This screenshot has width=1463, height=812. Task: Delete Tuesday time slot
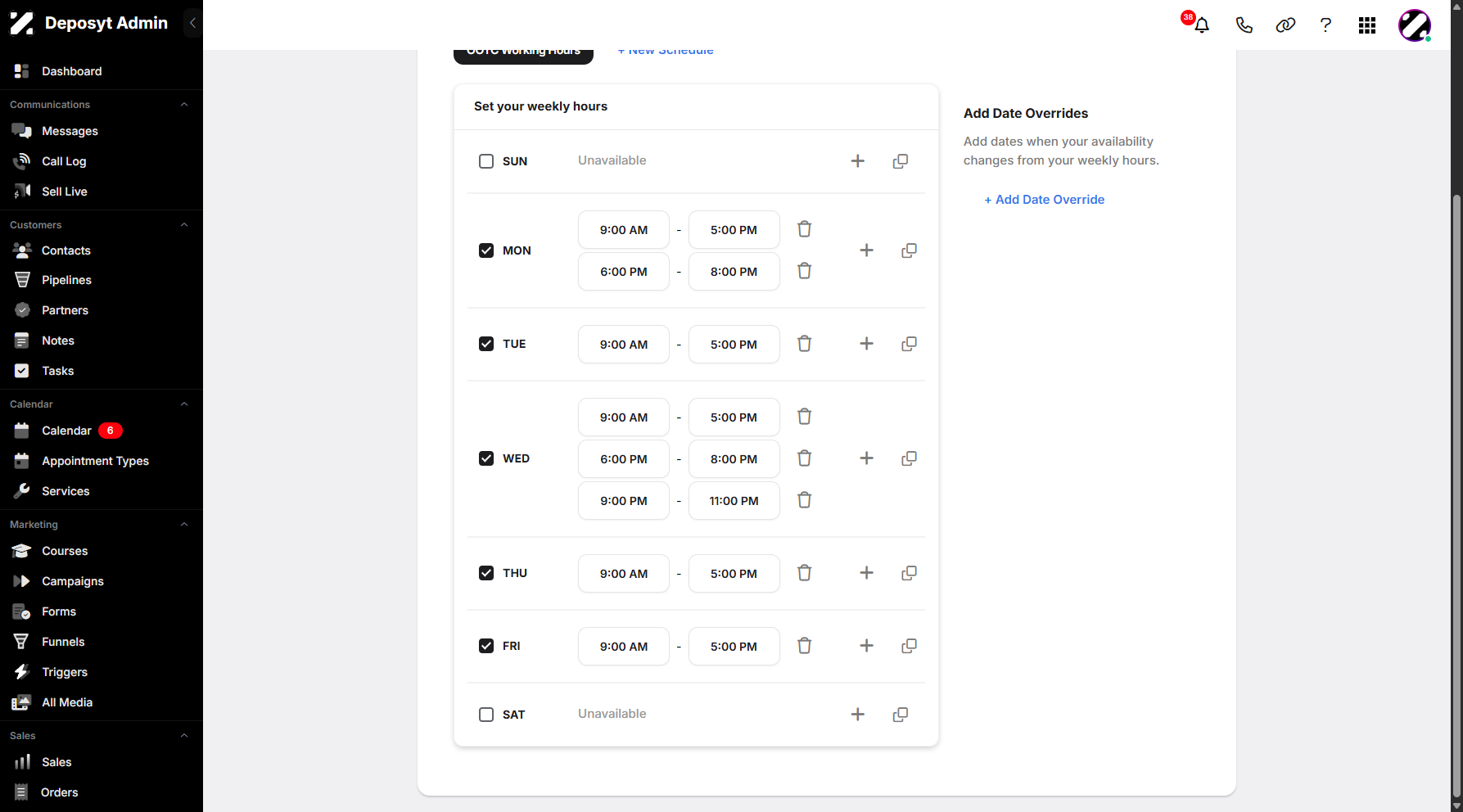click(805, 344)
